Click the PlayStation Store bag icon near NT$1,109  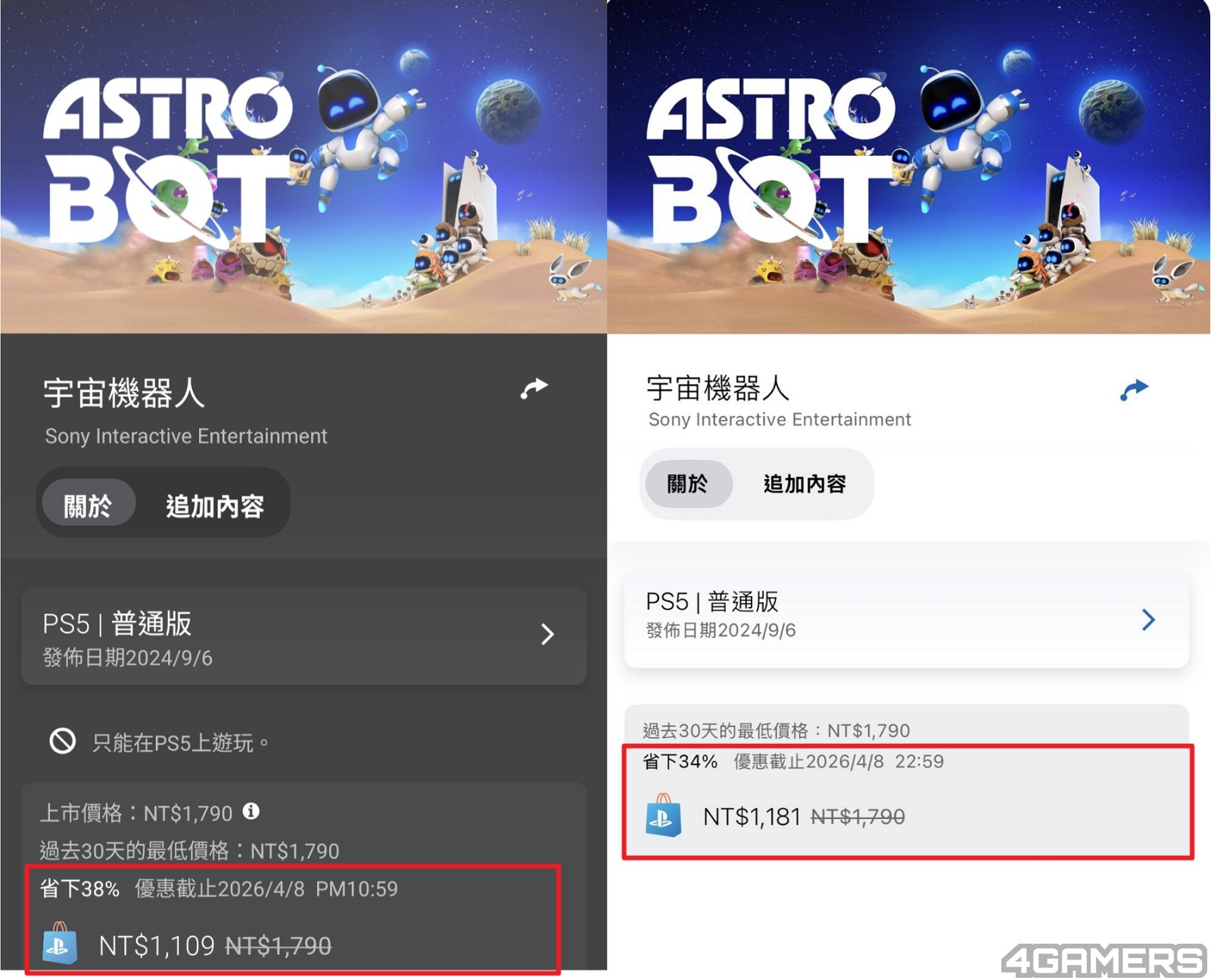(61, 943)
